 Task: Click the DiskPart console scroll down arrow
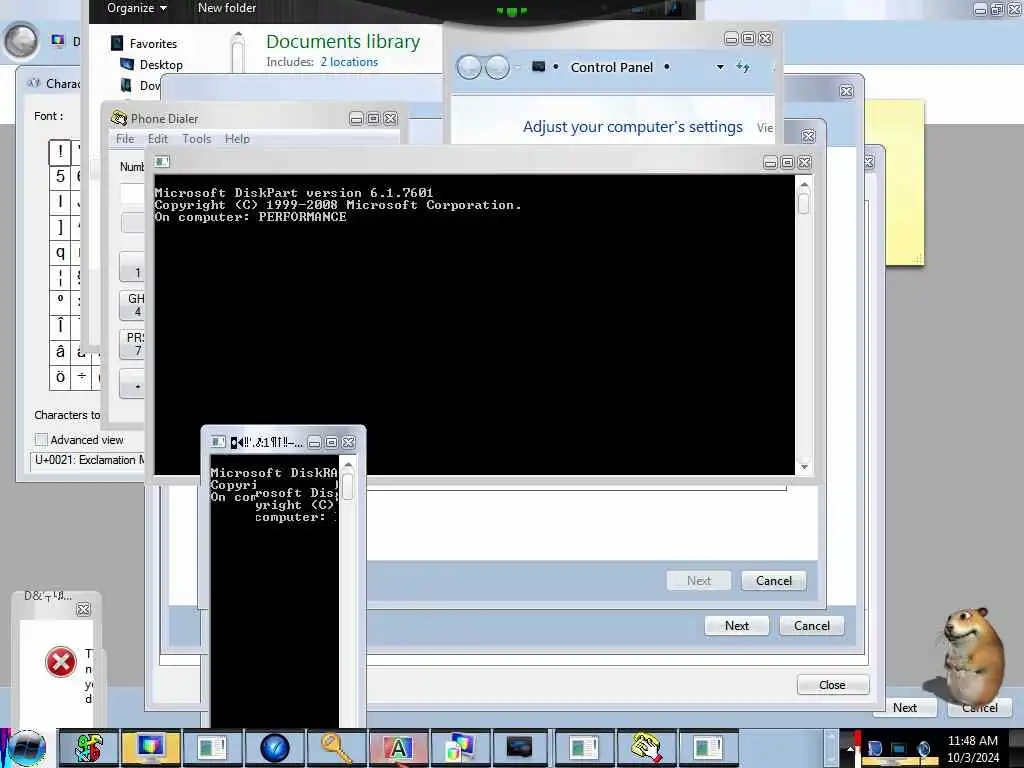[804, 466]
